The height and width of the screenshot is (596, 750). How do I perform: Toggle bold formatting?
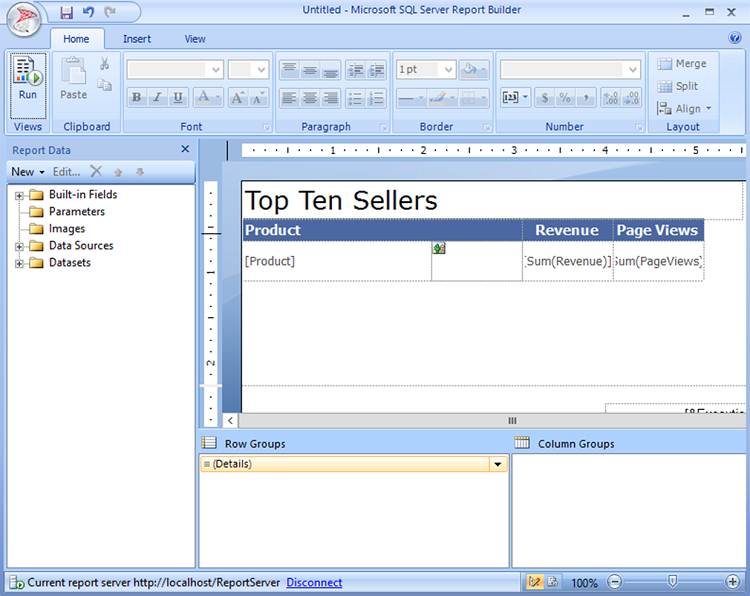(x=136, y=98)
